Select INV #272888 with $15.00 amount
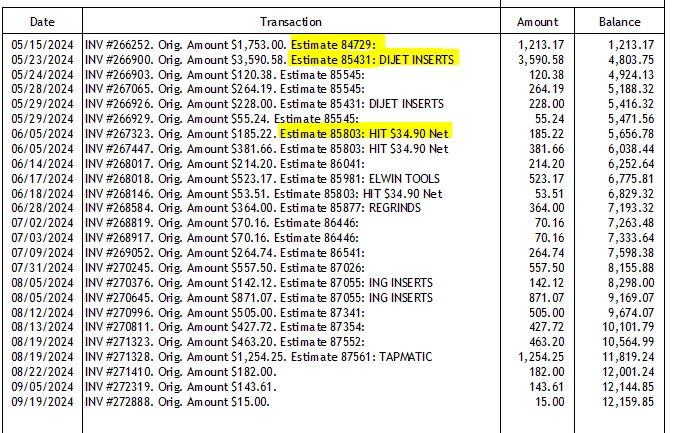The height and width of the screenshot is (433, 683). (334, 402)
